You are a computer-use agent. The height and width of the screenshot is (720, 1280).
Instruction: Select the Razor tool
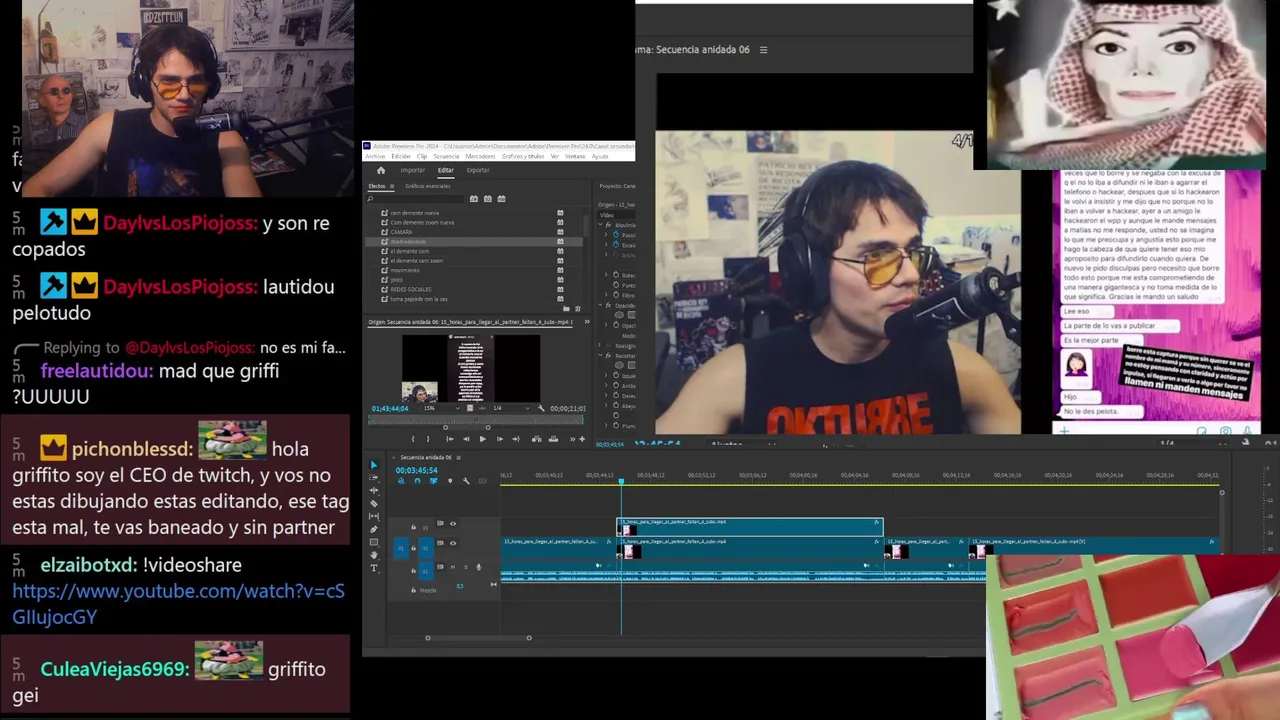[374, 503]
